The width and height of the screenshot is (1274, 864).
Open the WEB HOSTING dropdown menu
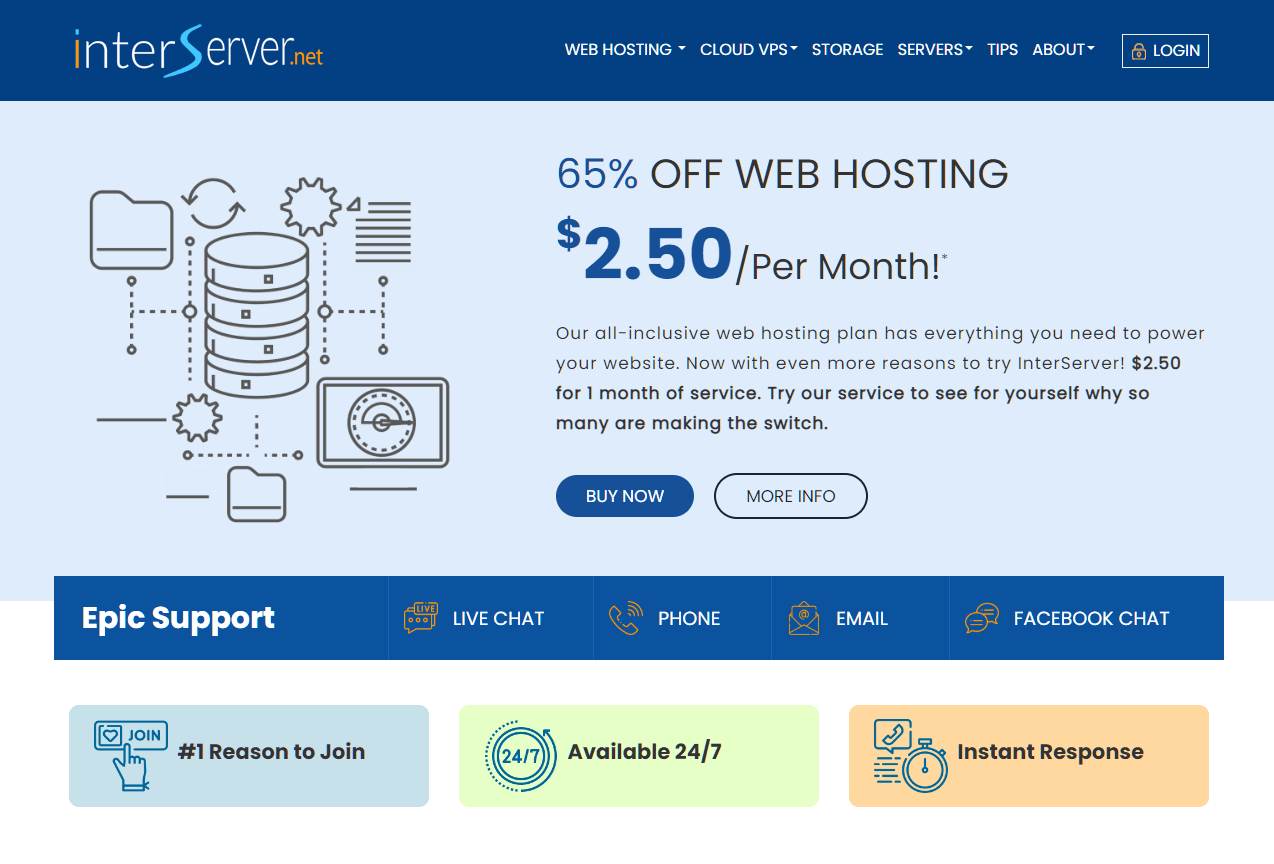tap(624, 49)
